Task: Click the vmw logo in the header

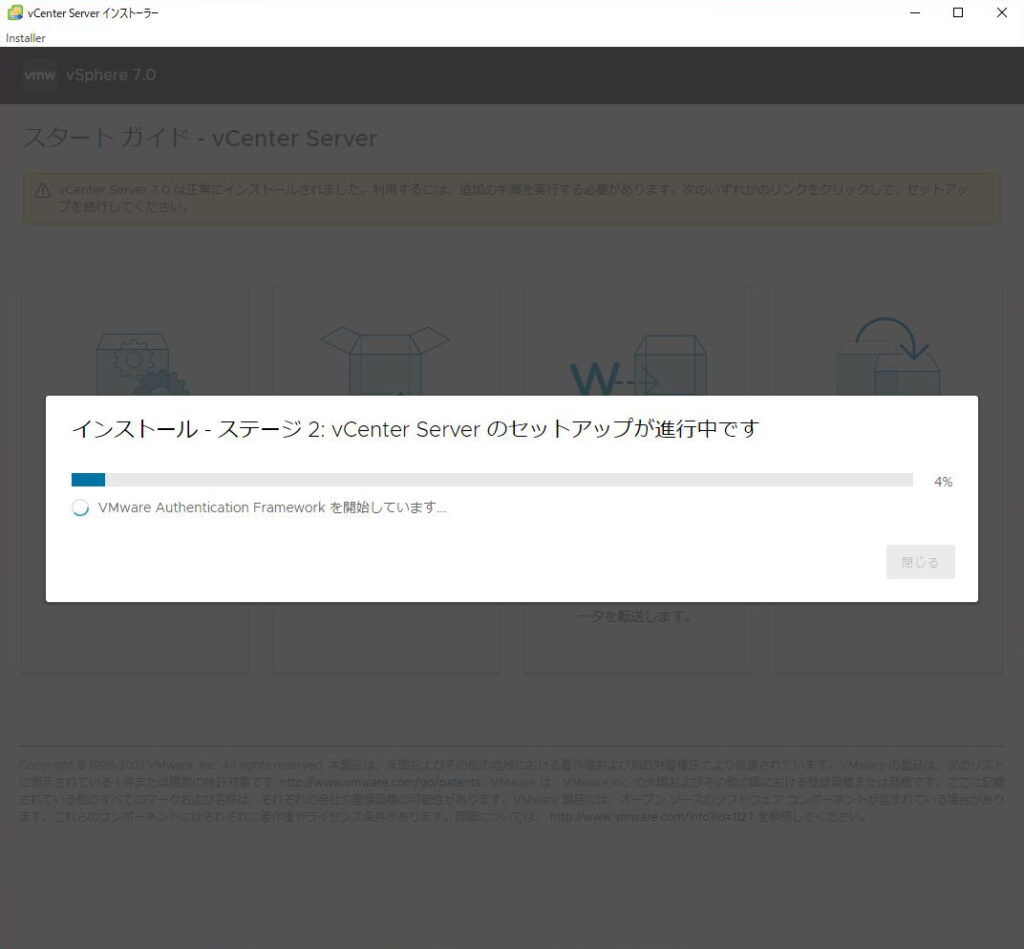Action: pyautogui.click(x=39, y=75)
